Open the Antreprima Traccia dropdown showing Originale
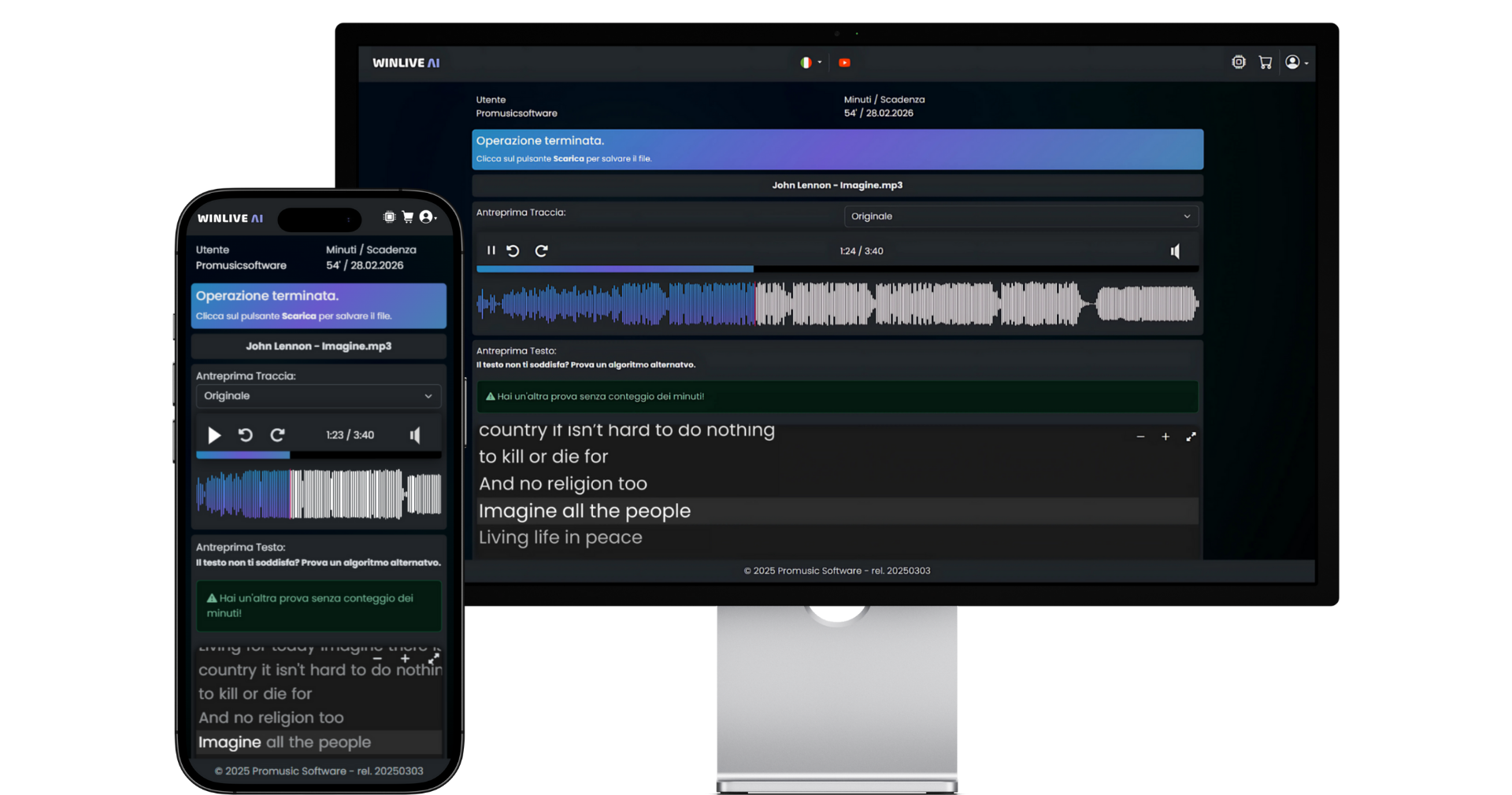Image resolution: width=1512 pixels, height=795 pixels. coord(1020,216)
